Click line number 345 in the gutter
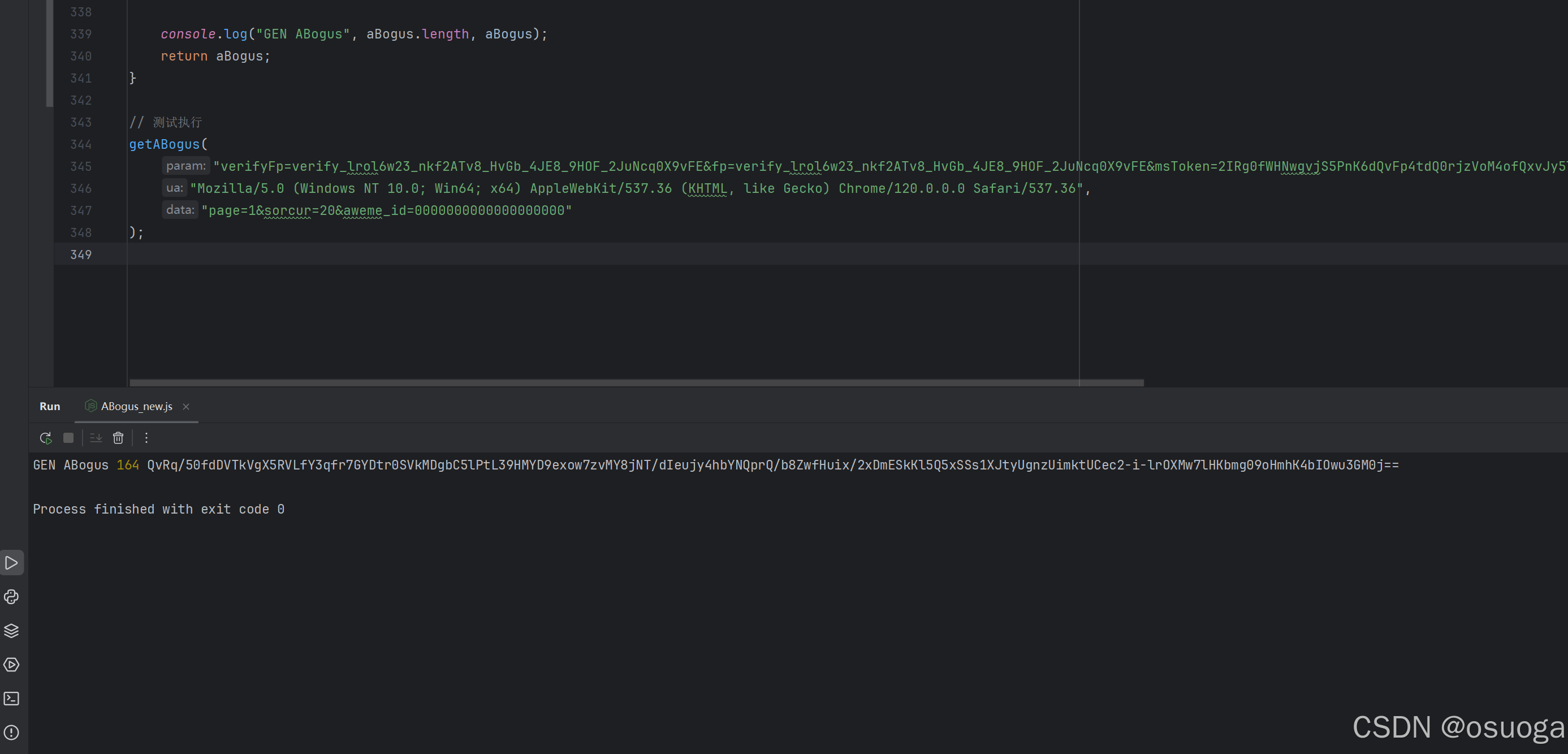 pos(81,166)
